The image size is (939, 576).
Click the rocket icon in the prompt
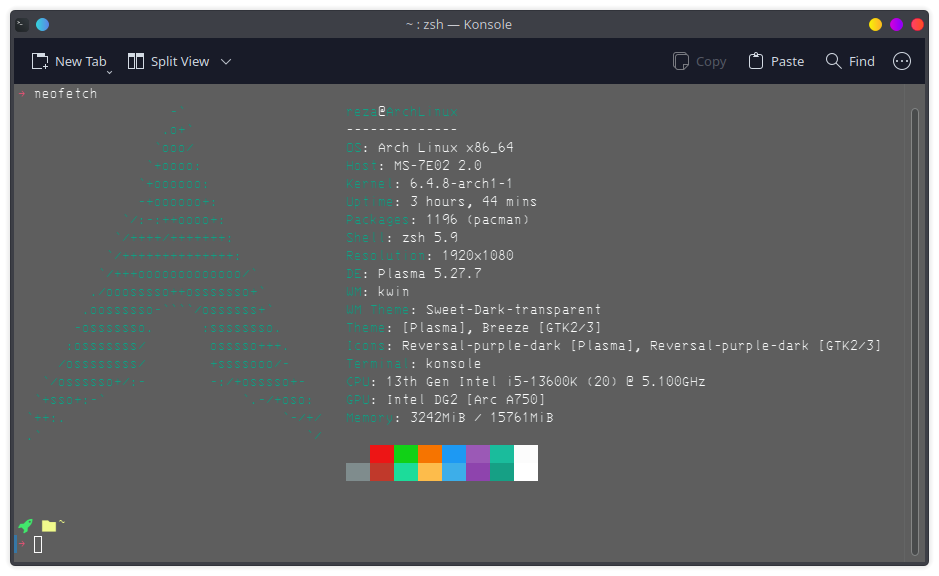click(26, 526)
